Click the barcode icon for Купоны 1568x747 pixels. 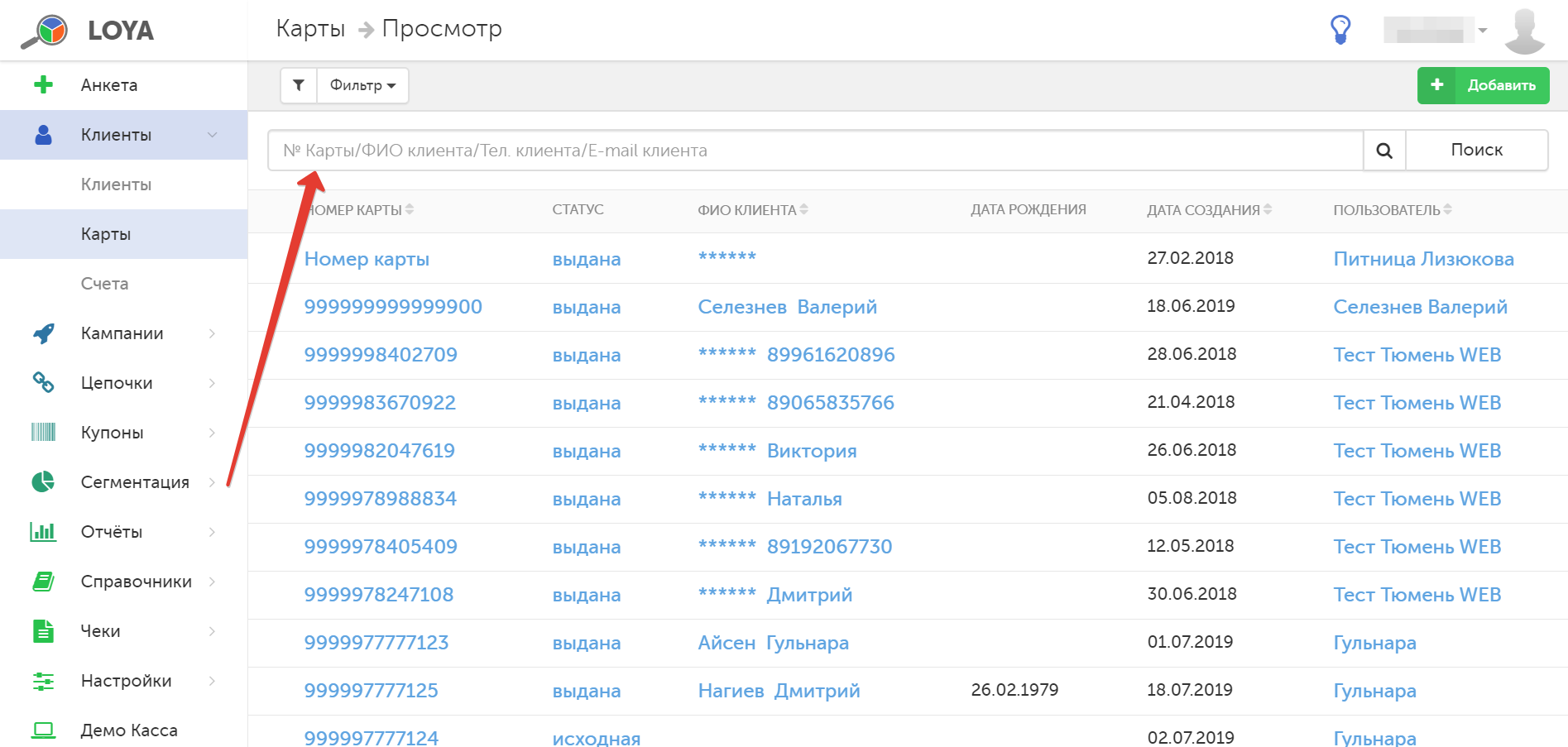(x=43, y=432)
